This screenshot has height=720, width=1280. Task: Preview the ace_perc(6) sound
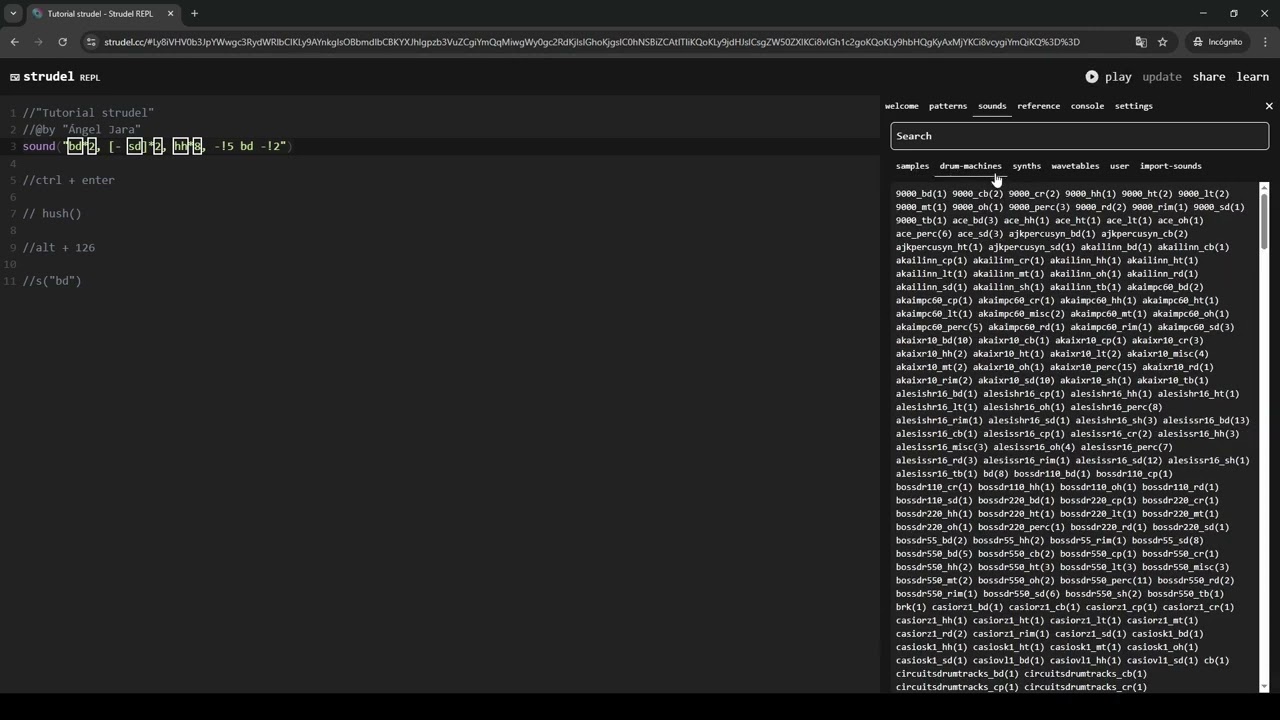tap(924, 234)
